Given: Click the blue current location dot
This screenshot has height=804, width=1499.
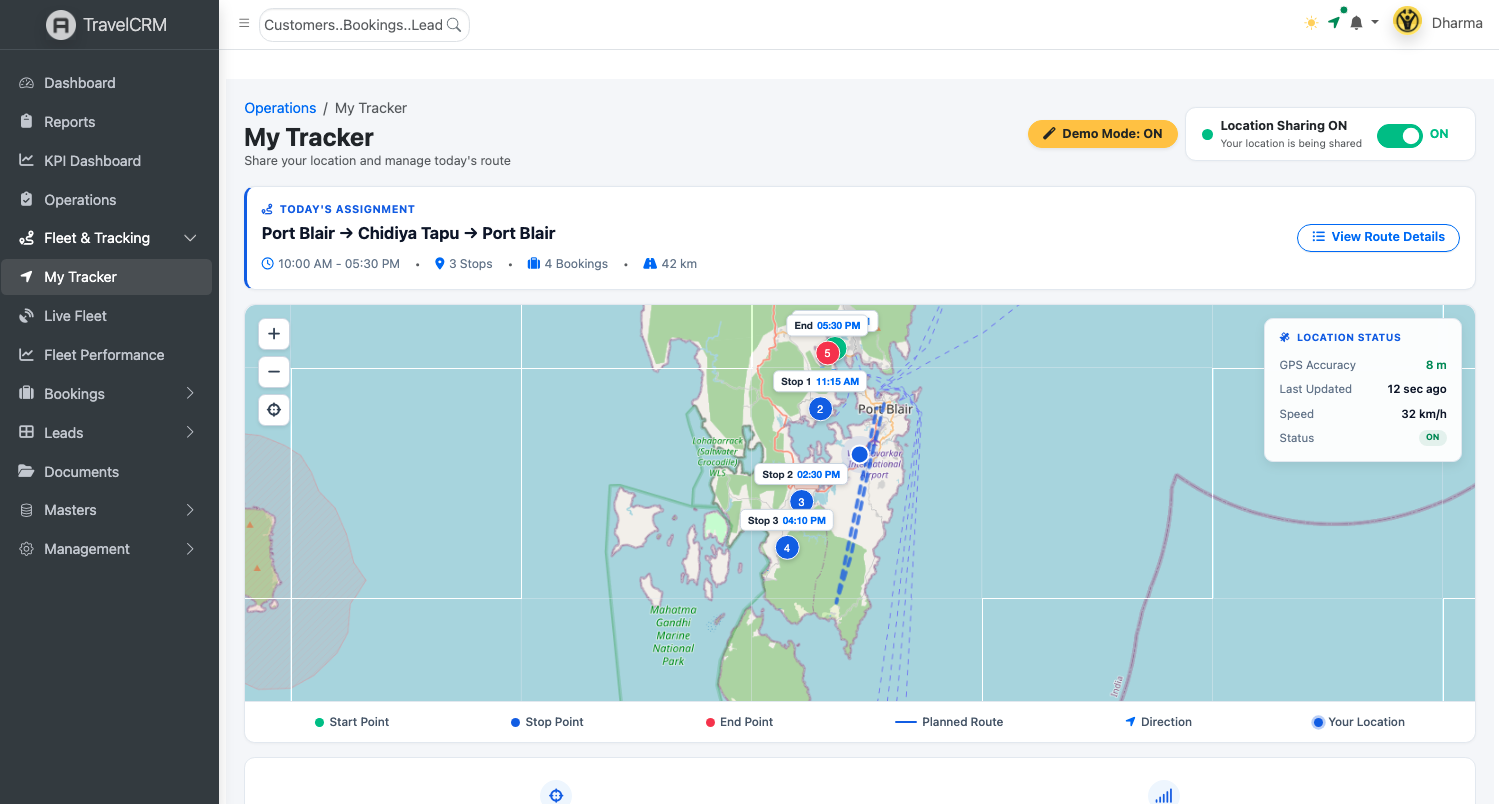Looking at the screenshot, I should [859, 454].
